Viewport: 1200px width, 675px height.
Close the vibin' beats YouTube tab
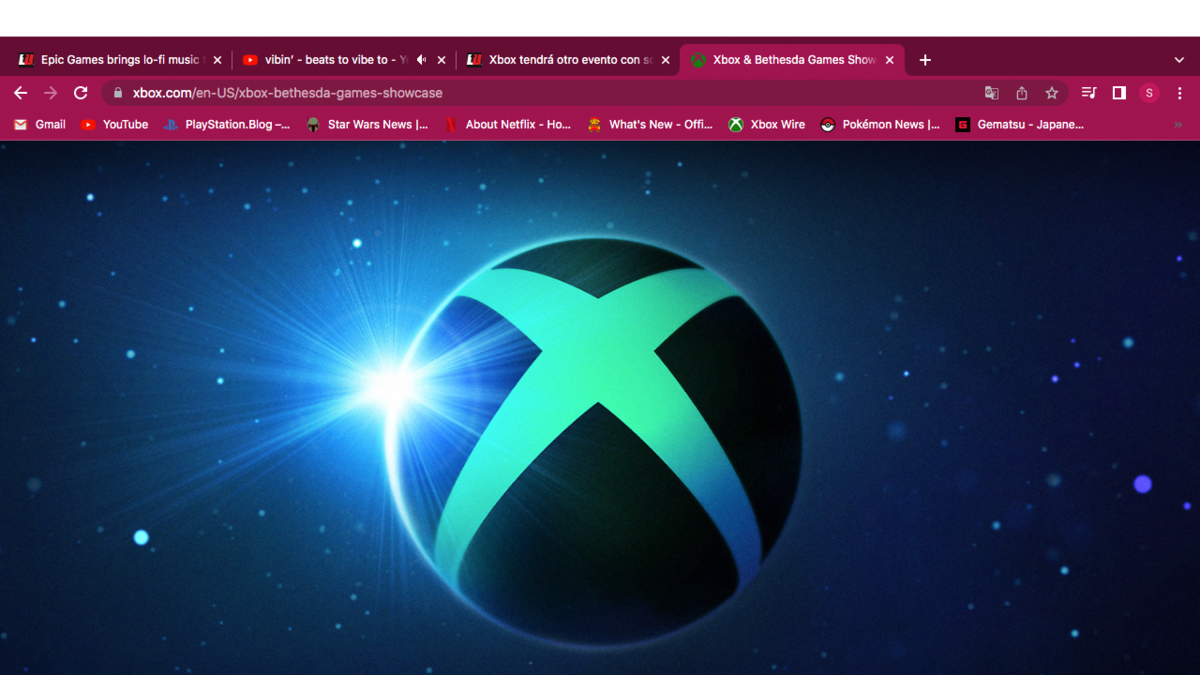click(x=441, y=60)
